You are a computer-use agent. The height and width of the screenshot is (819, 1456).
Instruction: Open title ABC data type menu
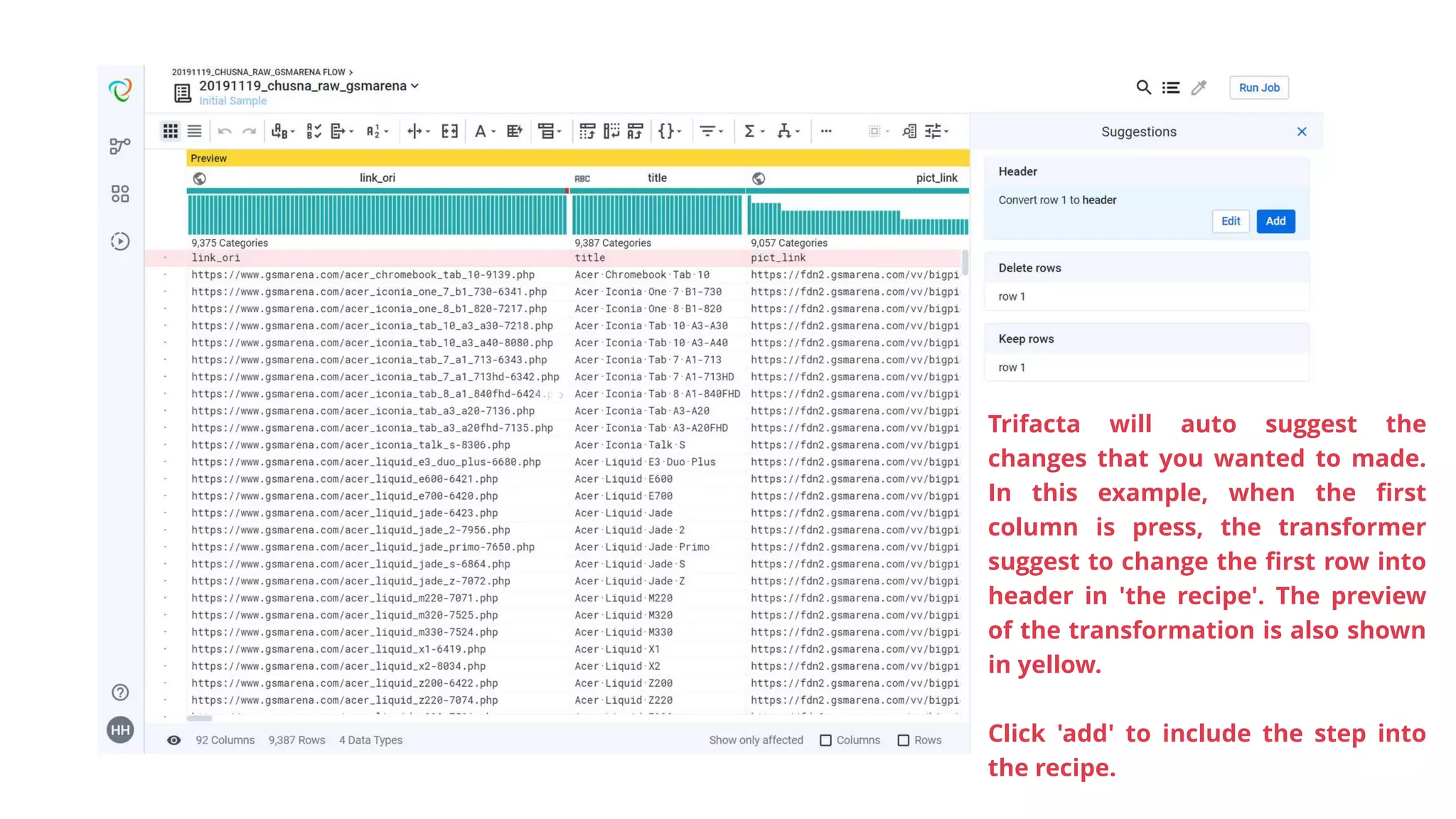[582, 178]
